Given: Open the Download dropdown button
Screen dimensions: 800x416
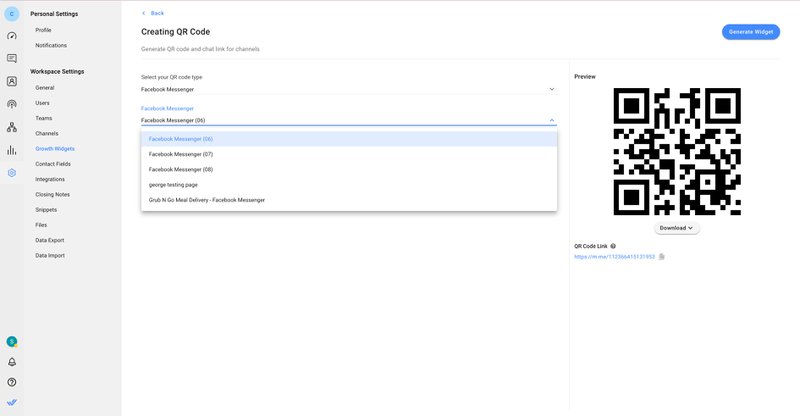Looking at the screenshot, I should [676, 228].
